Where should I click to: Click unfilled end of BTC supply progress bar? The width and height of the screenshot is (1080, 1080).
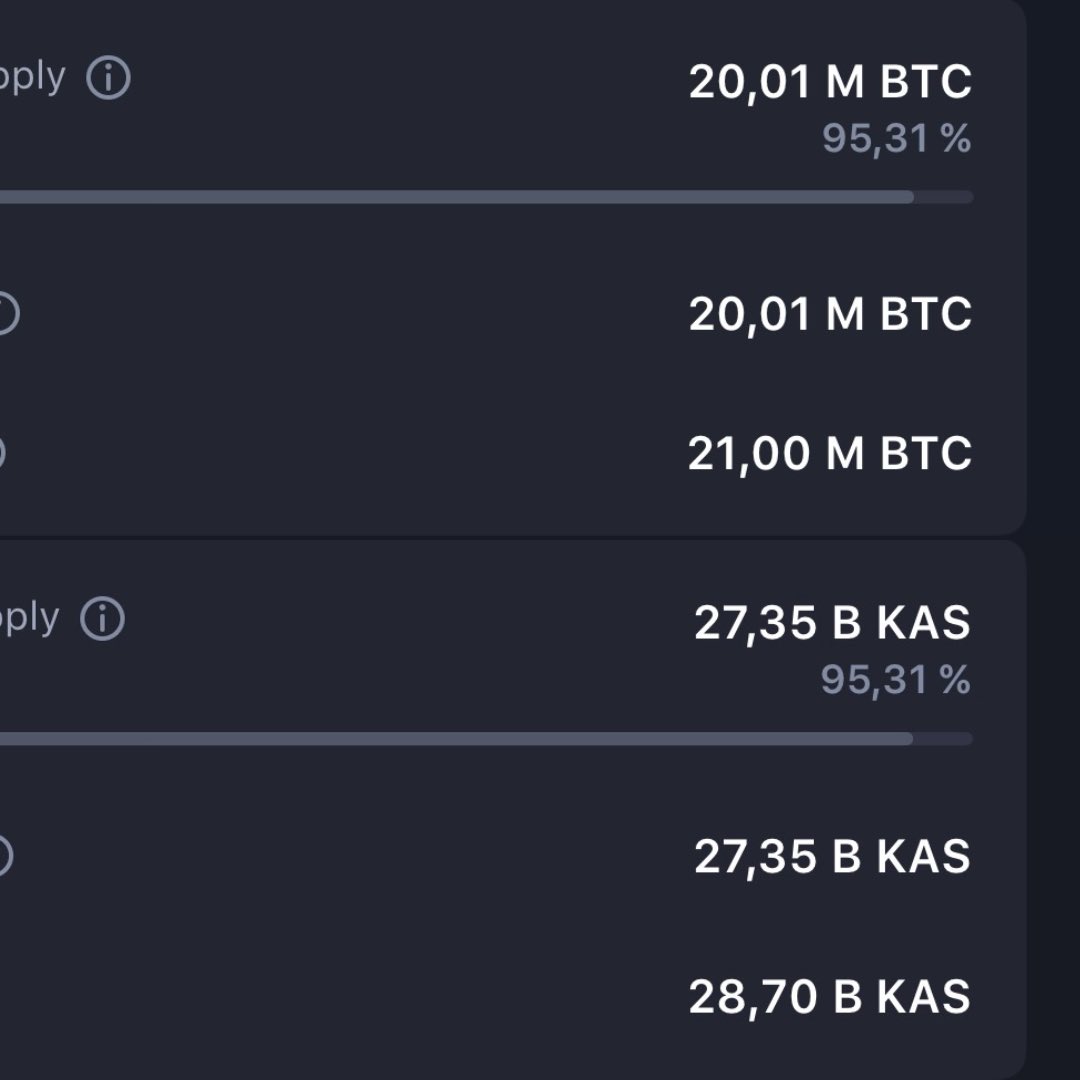pyautogui.click(x=944, y=197)
